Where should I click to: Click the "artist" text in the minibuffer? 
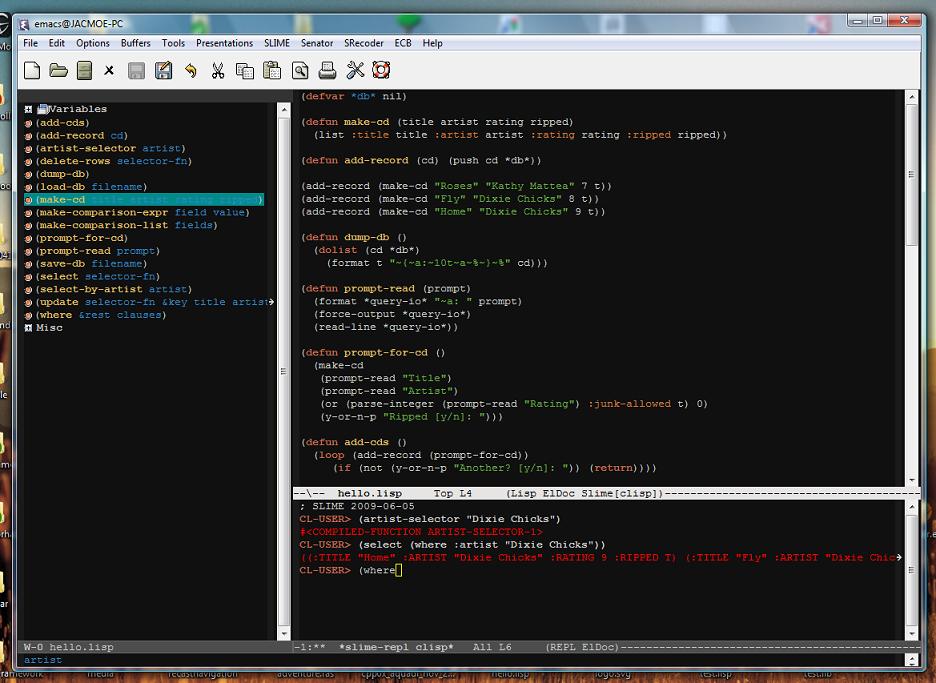pyautogui.click(x=43, y=660)
